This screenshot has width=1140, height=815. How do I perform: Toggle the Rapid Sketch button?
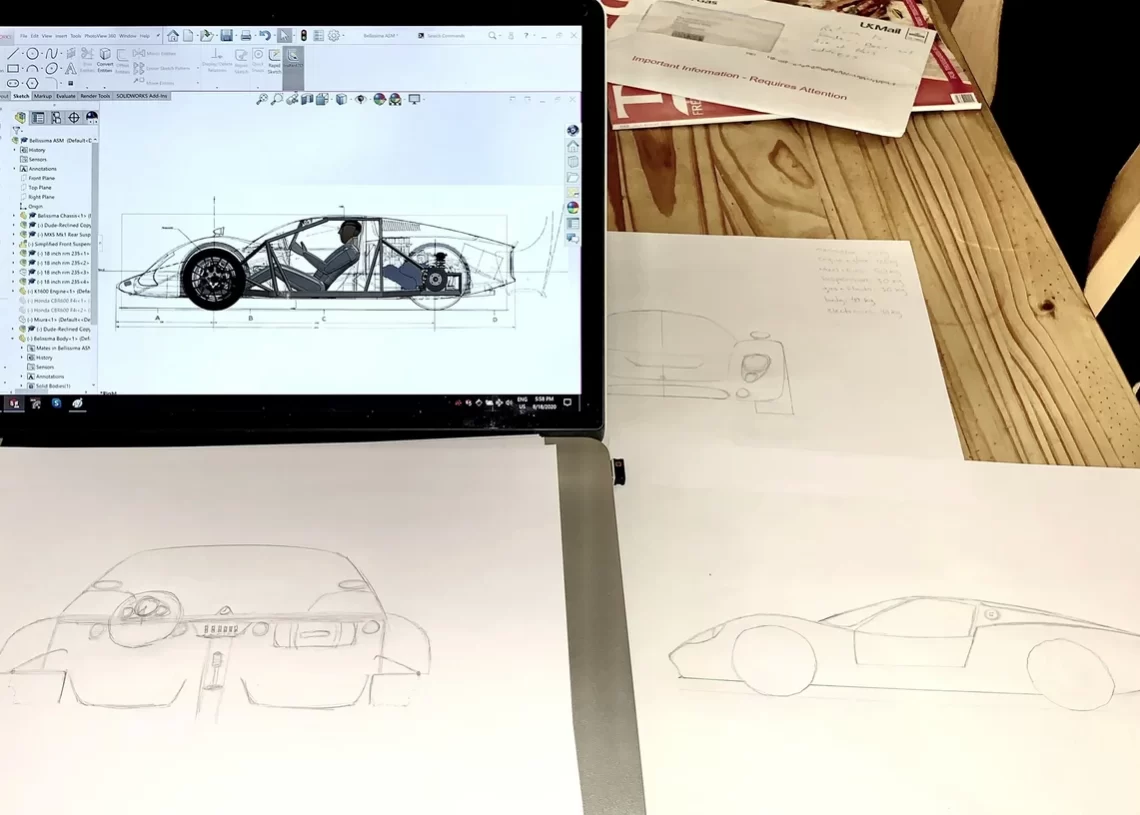[x=274, y=62]
